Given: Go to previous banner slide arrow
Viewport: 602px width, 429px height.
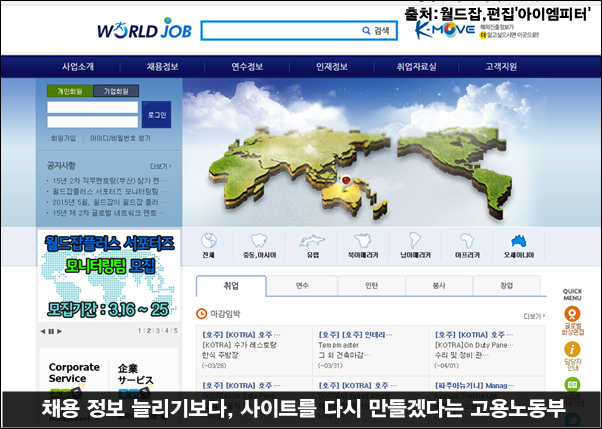Looking at the screenshot, I should [43, 331].
